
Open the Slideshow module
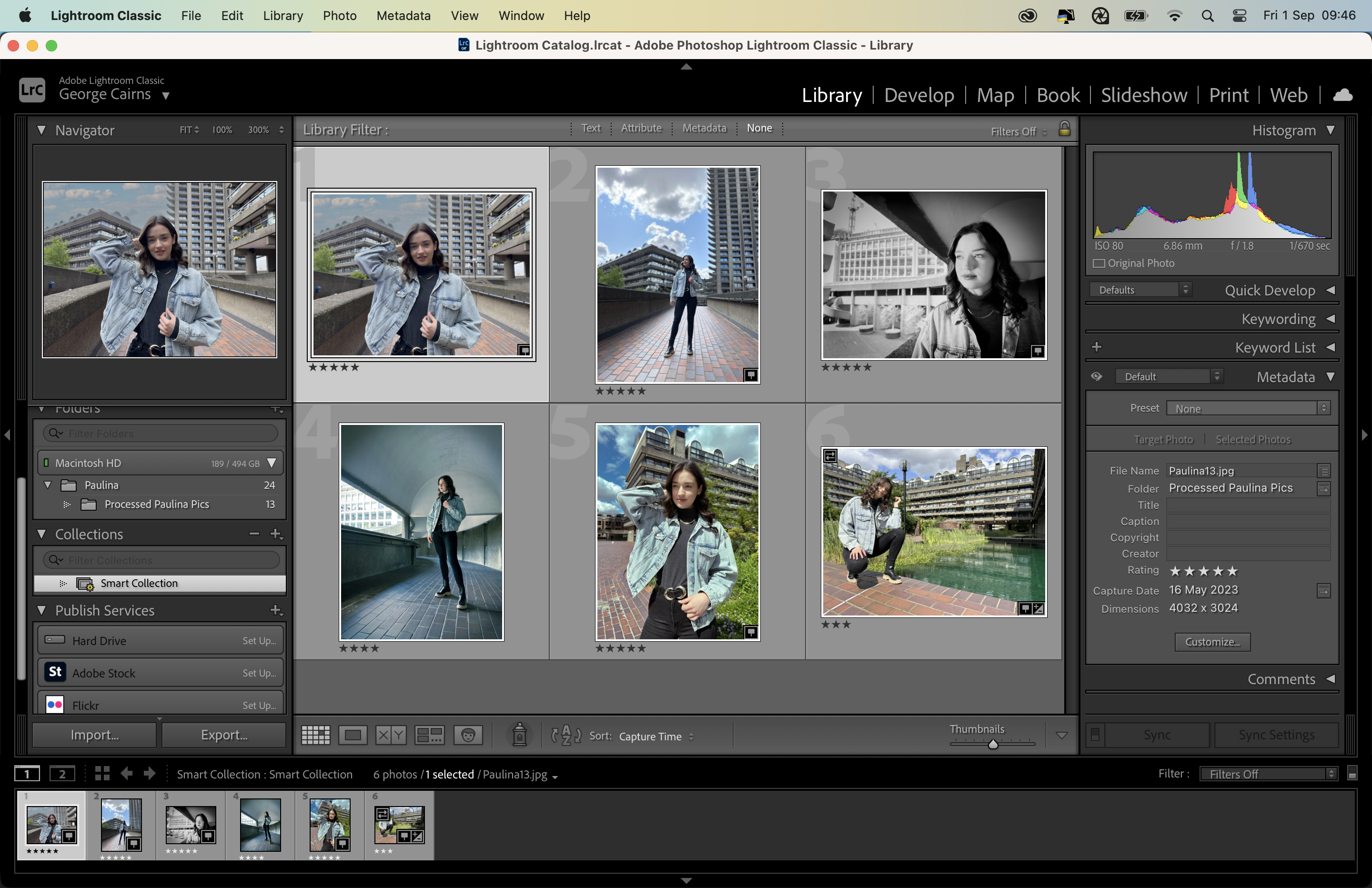click(1144, 95)
